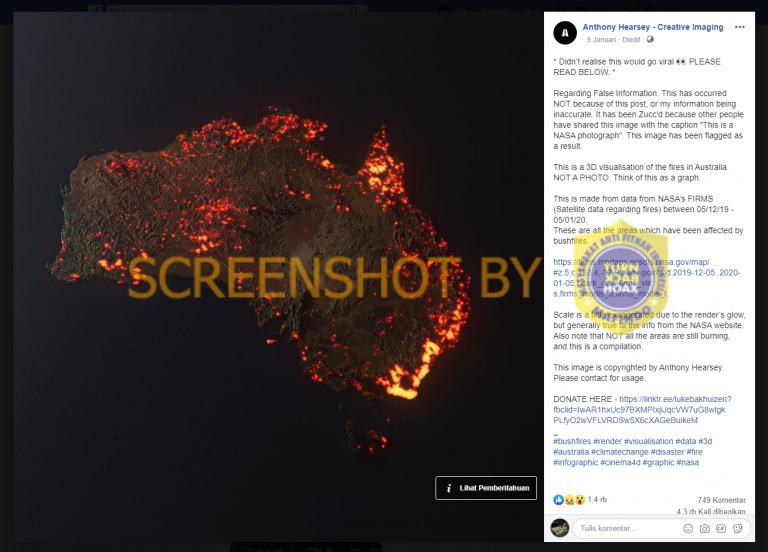Open the linktr.ee donate link
This screenshot has width=768, height=552.
click(643, 409)
